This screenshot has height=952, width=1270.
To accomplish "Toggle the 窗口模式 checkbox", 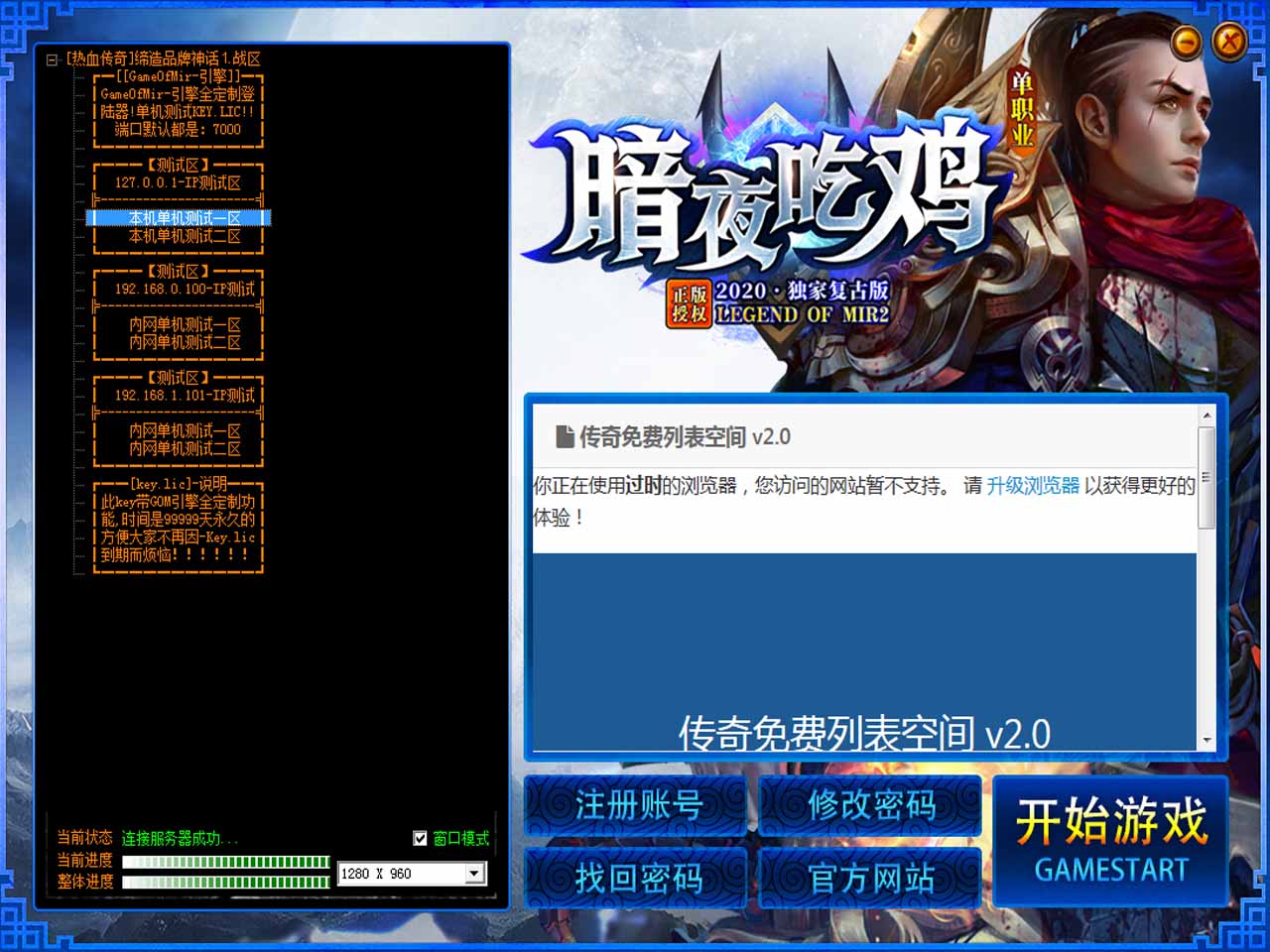I will pos(420,838).
